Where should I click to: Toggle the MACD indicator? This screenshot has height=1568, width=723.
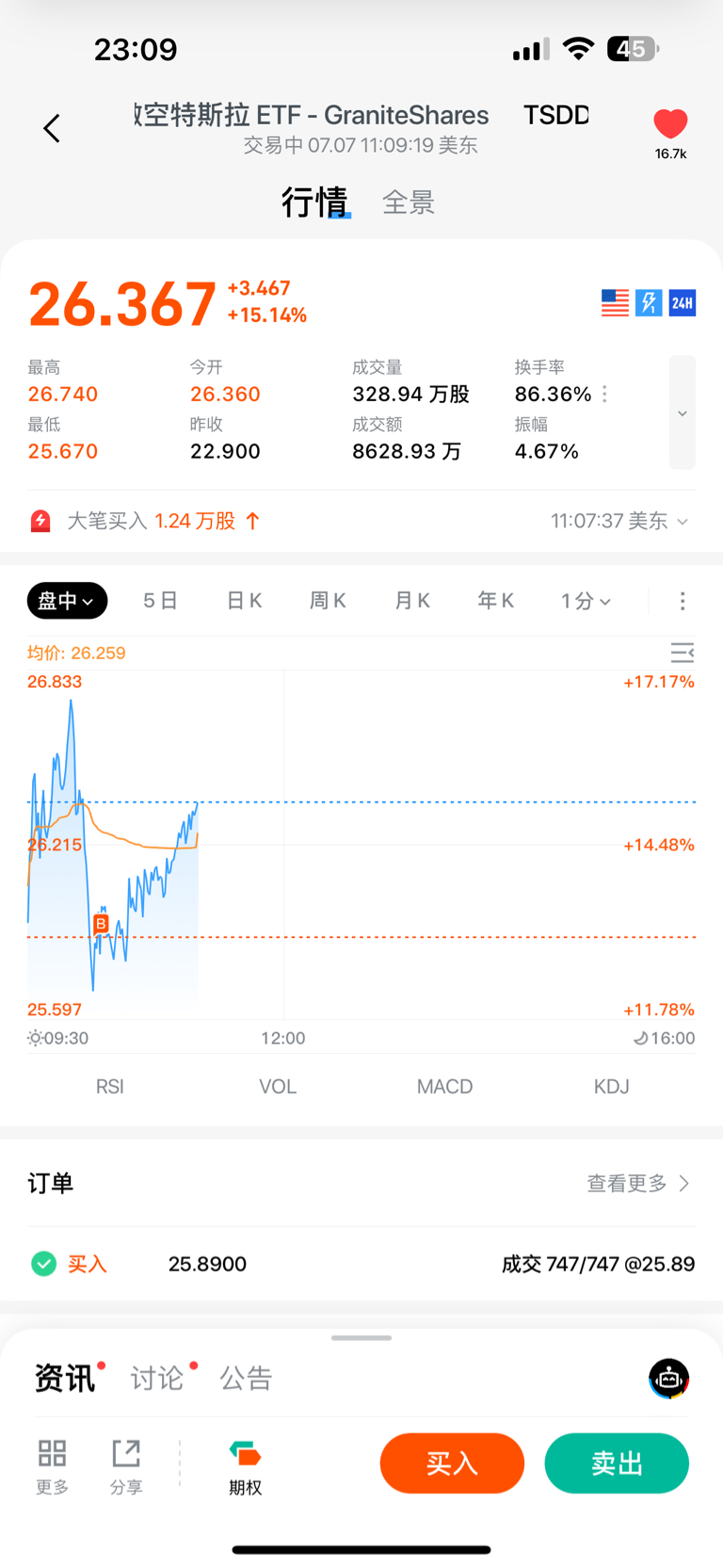tap(444, 1087)
